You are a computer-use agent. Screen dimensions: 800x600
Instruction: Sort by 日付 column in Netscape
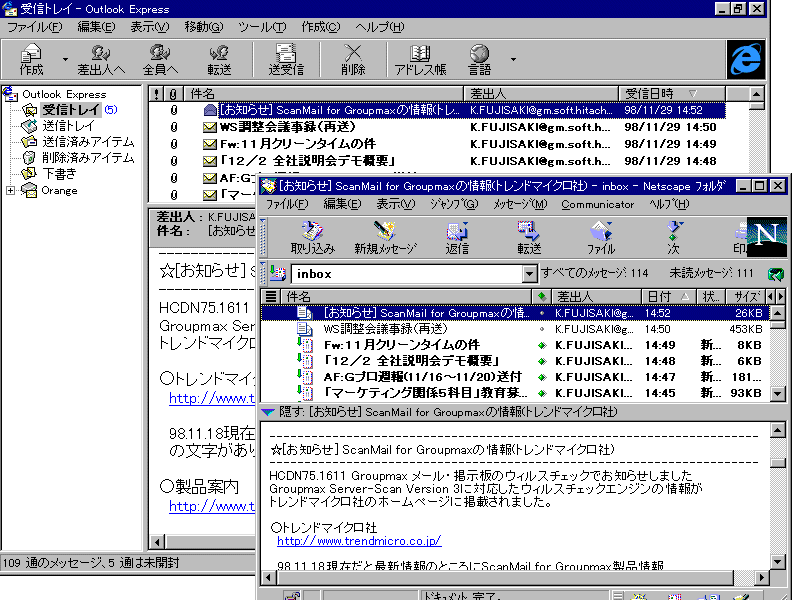pos(667,296)
